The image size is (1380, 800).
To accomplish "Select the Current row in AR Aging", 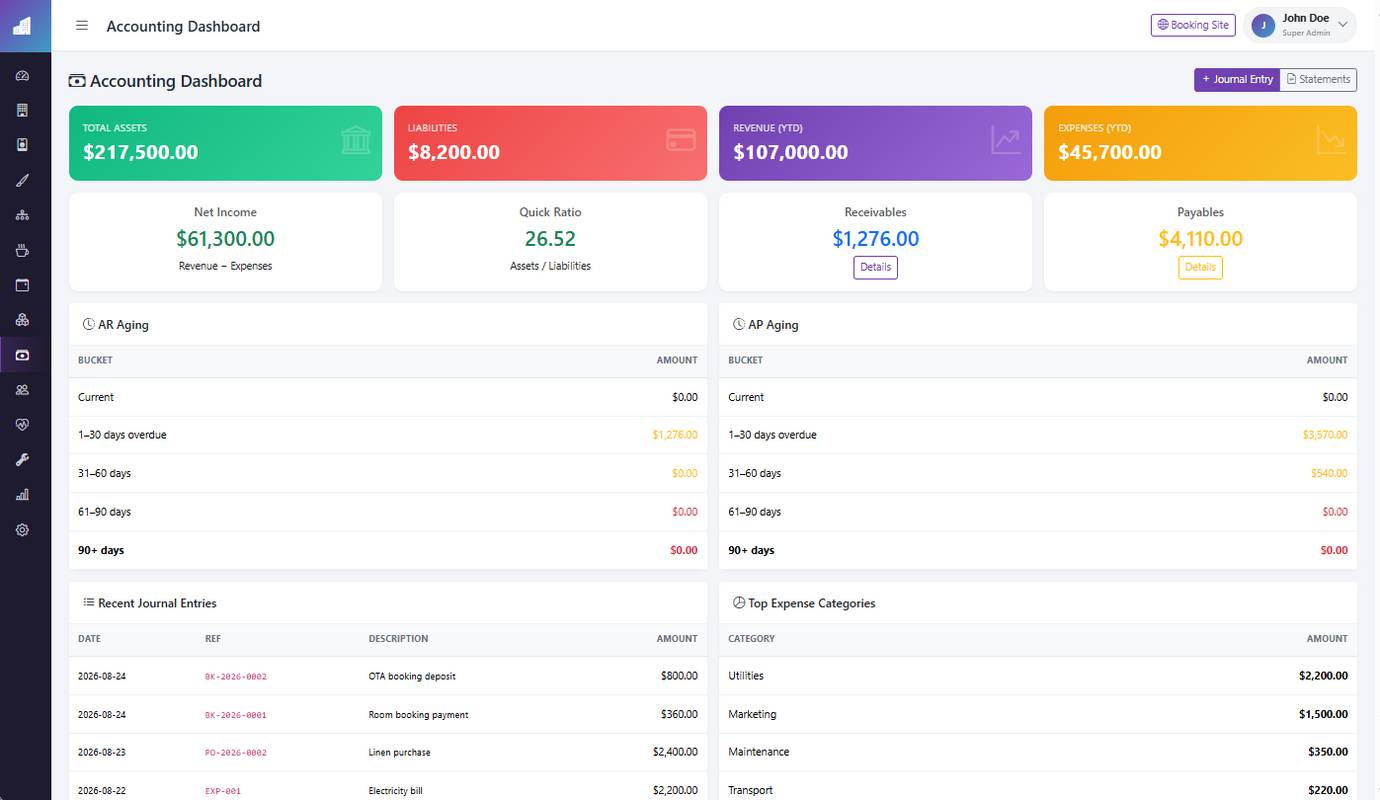I will (388, 397).
